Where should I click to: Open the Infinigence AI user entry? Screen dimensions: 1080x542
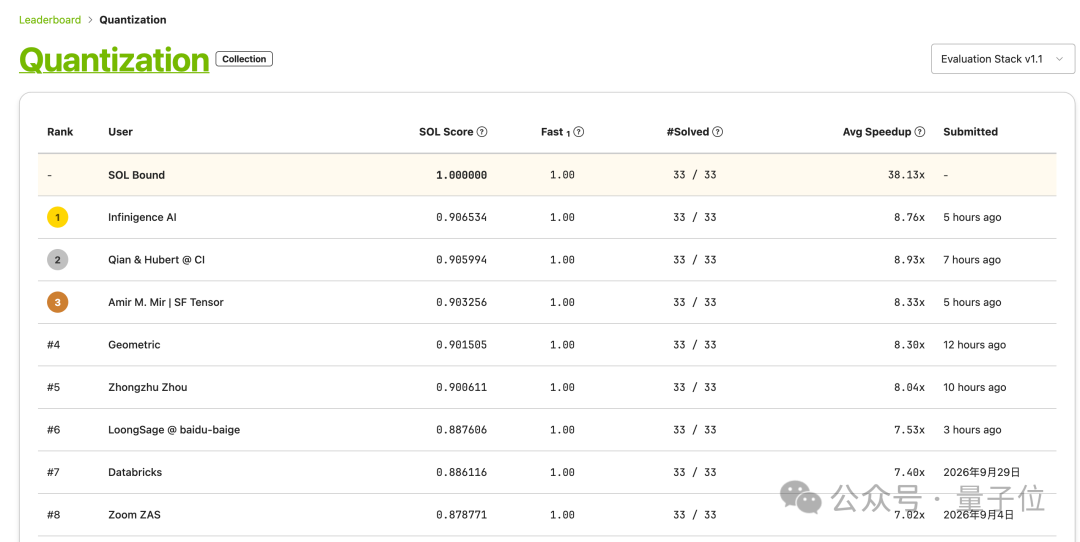click(142, 218)
